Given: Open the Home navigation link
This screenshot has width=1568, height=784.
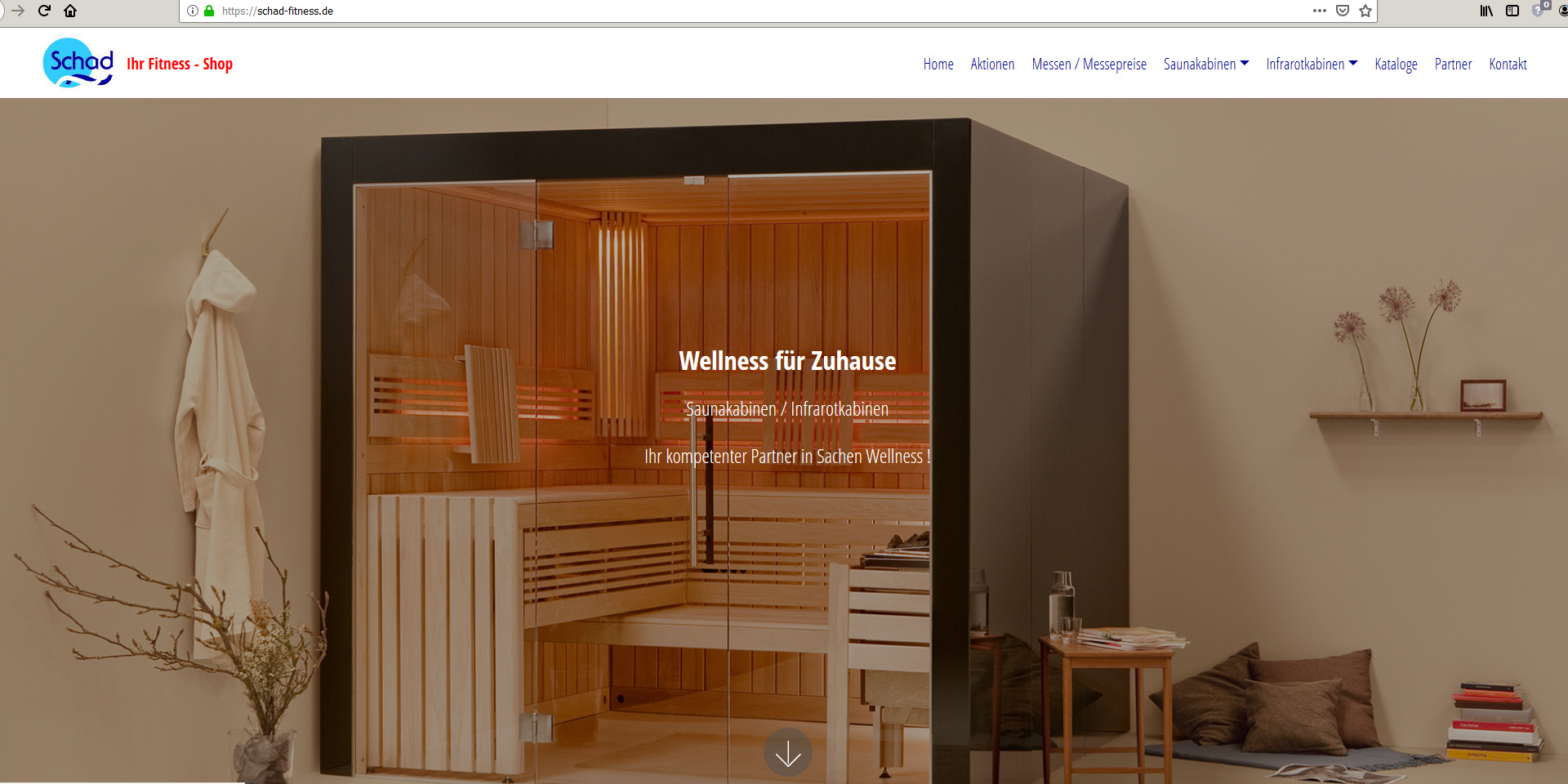Looking at the screenshot, I should point(938,64).
